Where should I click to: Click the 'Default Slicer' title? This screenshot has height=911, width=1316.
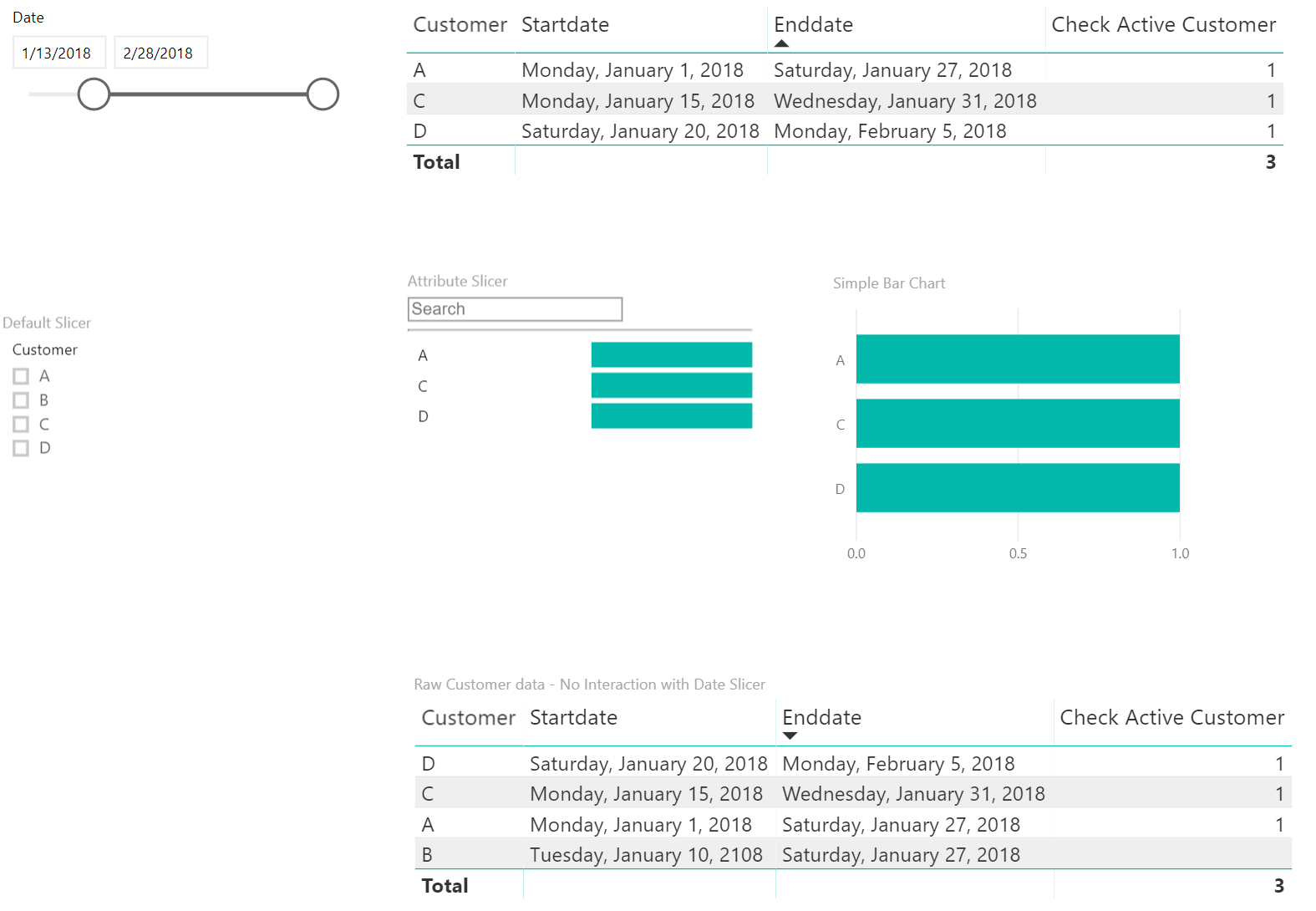[x=47, y=323]
